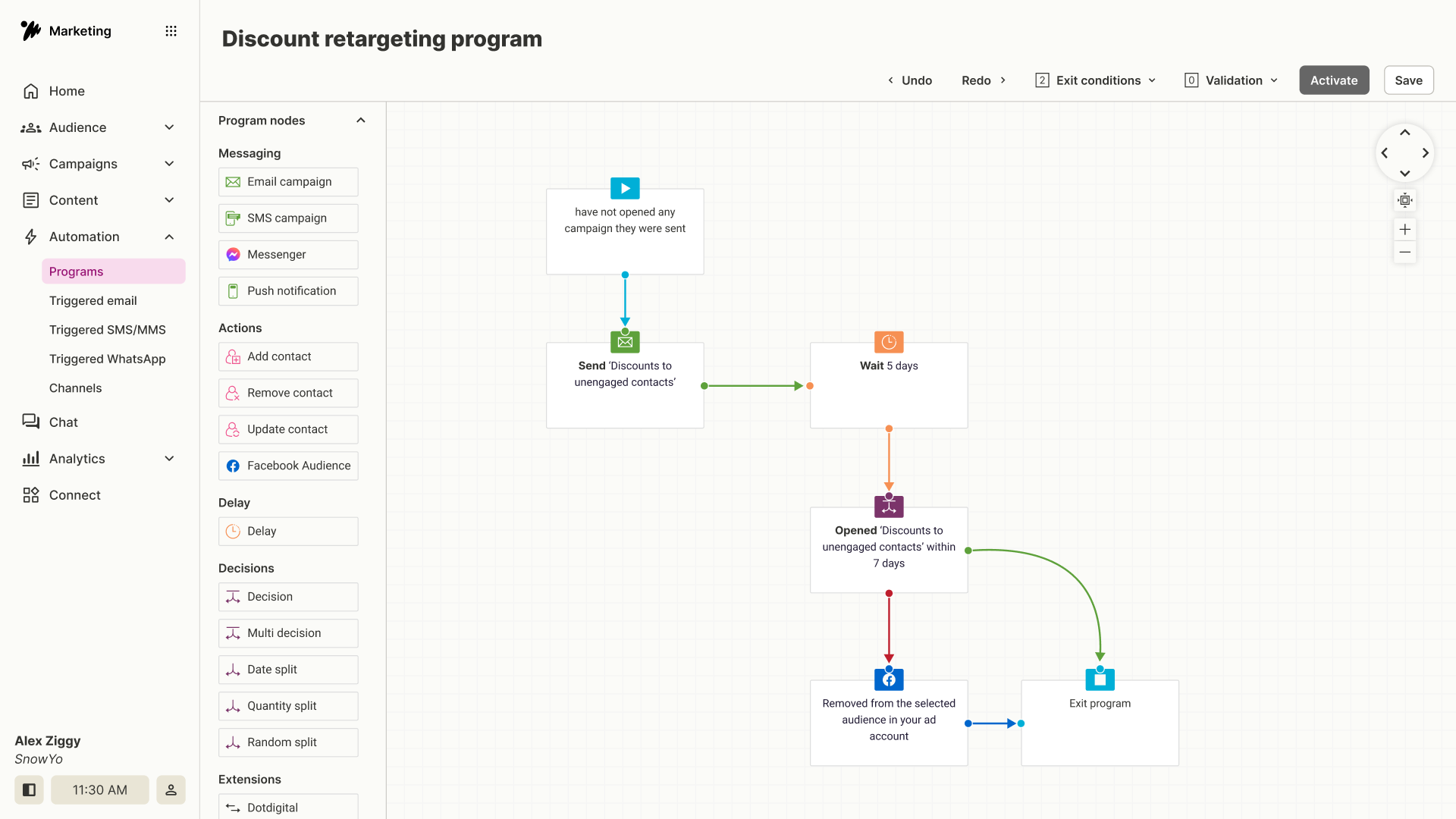Click the Marketing logo icon

pos(30,30)
